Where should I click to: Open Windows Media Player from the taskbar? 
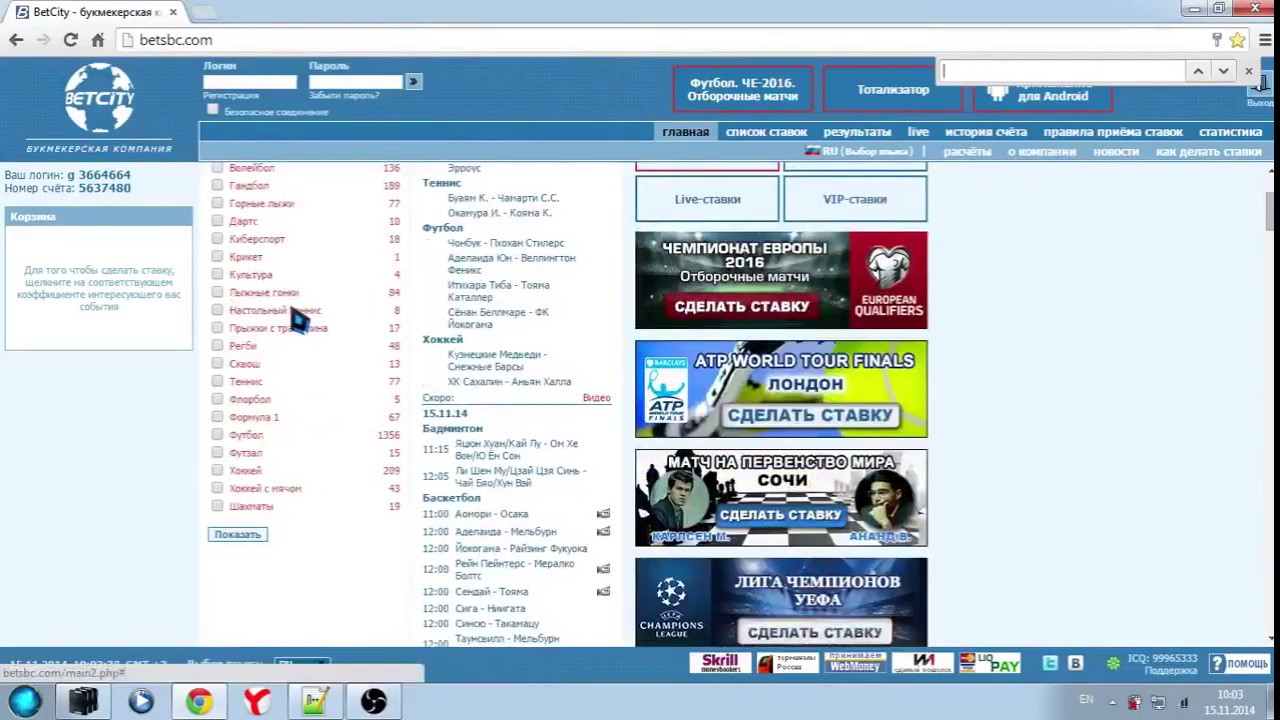click(141, 701)
